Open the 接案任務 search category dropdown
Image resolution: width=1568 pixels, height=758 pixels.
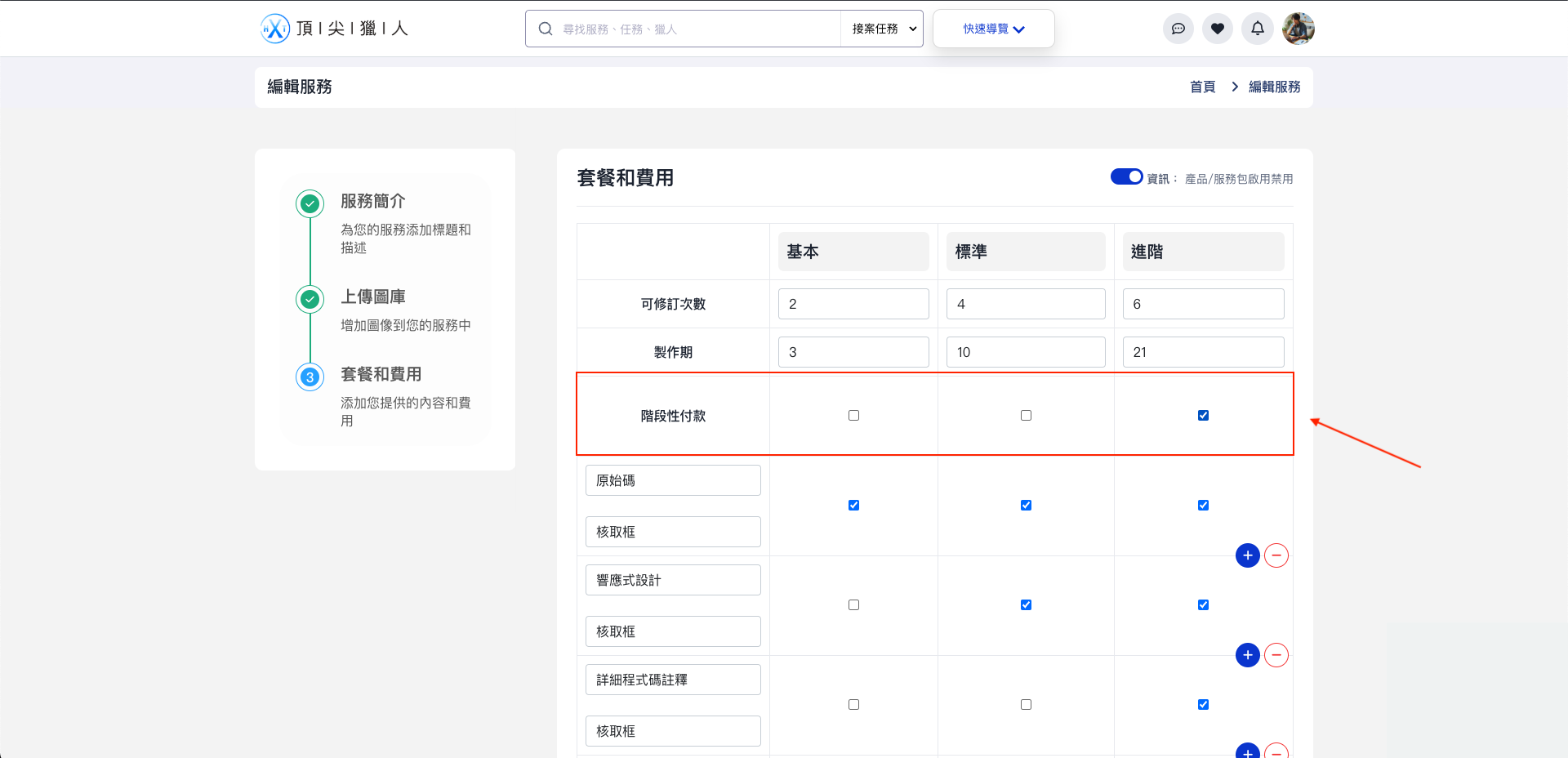883,29
